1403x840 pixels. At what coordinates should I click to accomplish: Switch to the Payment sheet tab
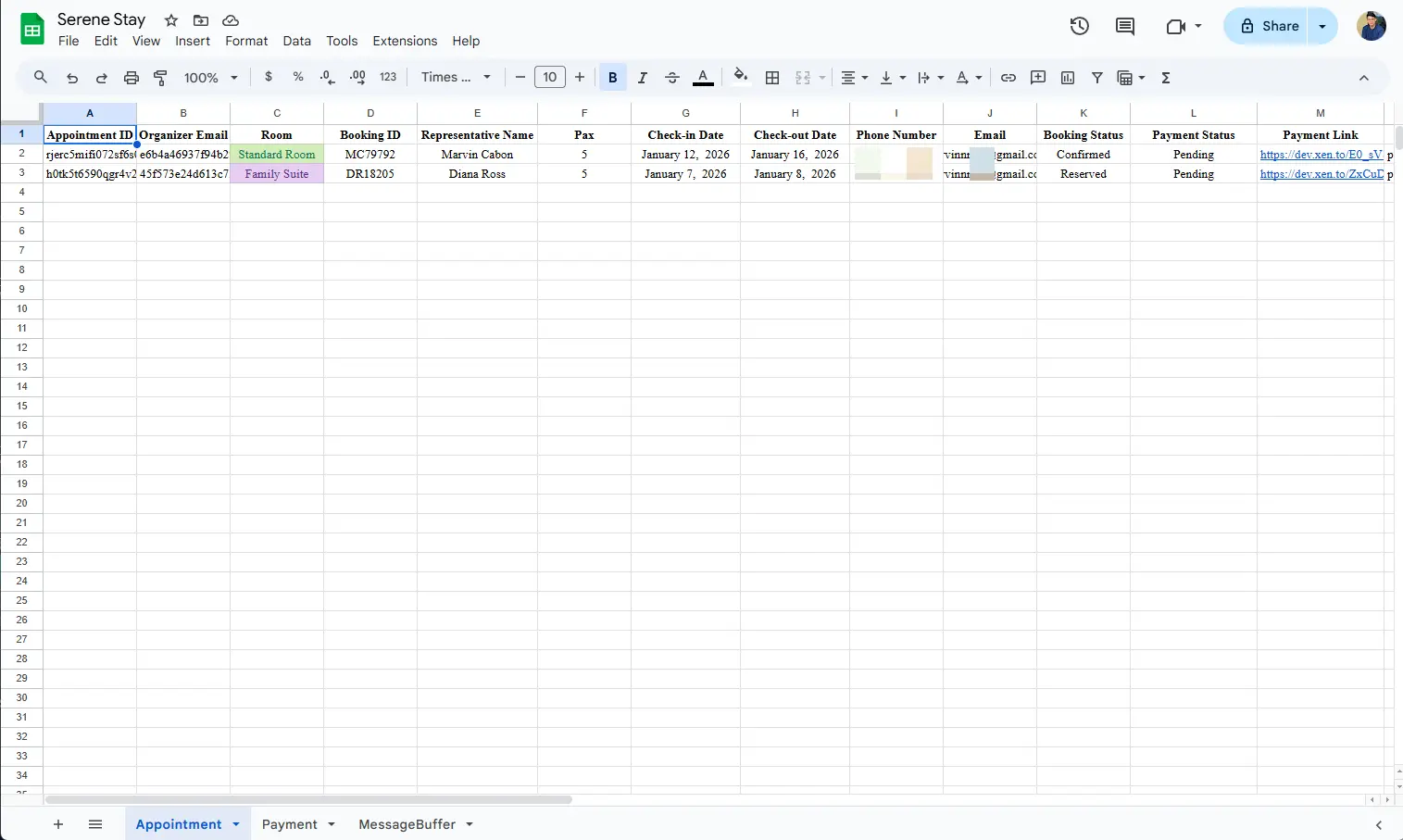(289, 824)
